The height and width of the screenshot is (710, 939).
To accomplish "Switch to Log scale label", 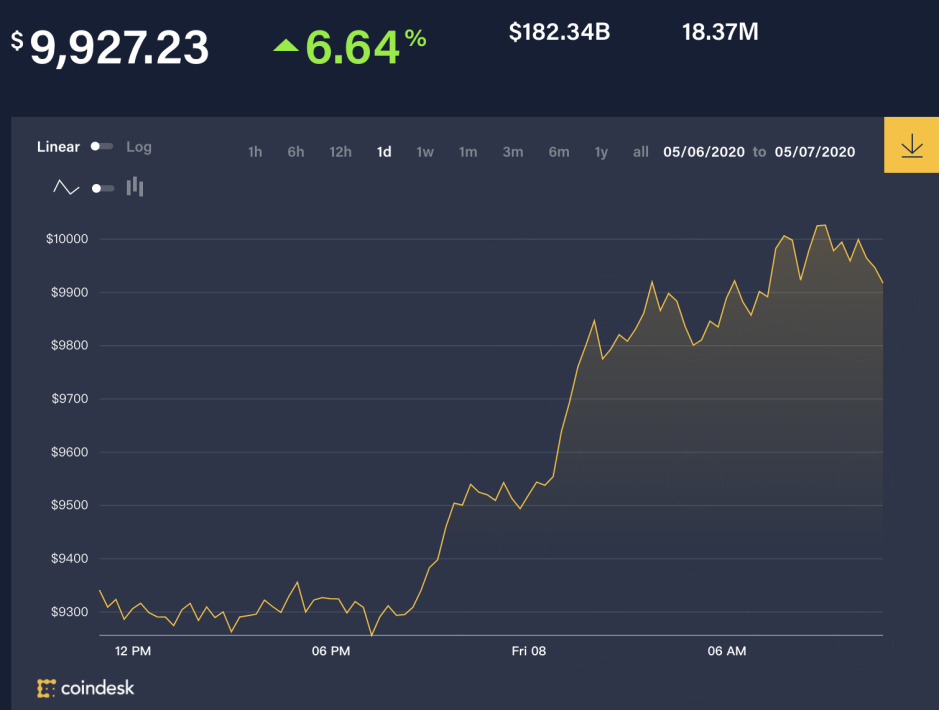I will click(139, 147).
